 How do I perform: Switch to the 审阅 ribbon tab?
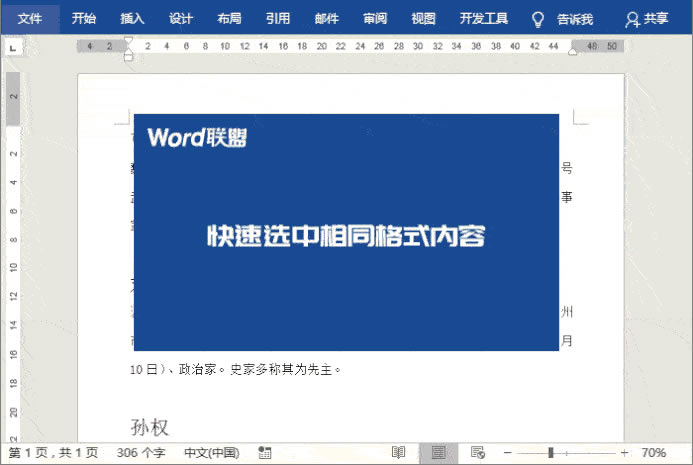375,19
